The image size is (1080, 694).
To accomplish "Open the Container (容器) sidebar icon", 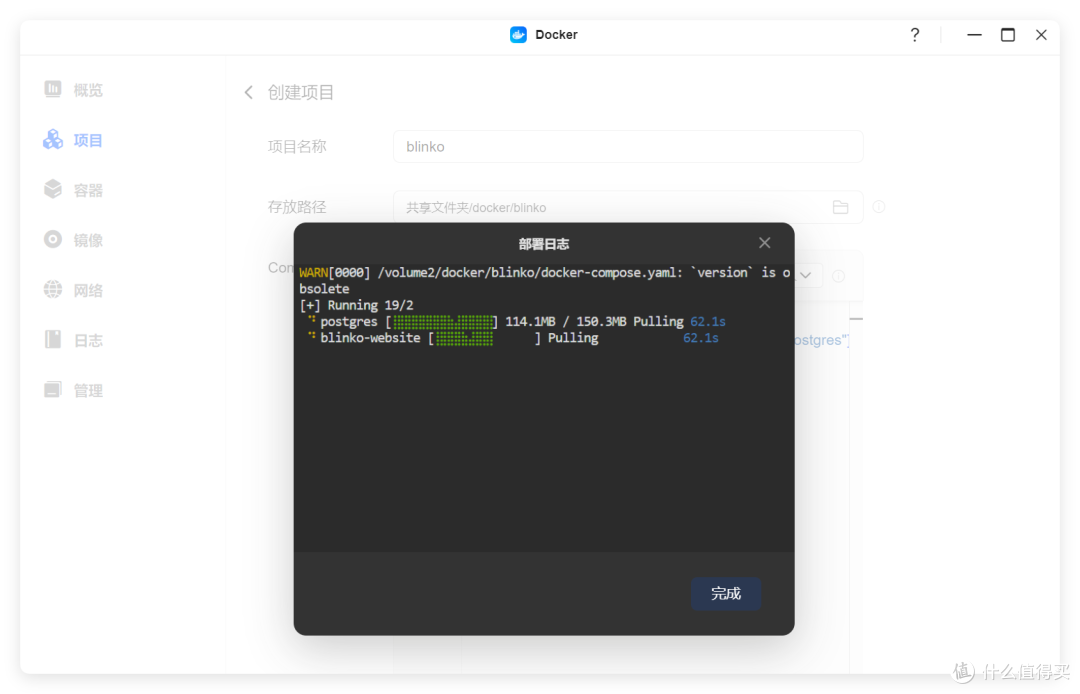I will click(53, 190).
